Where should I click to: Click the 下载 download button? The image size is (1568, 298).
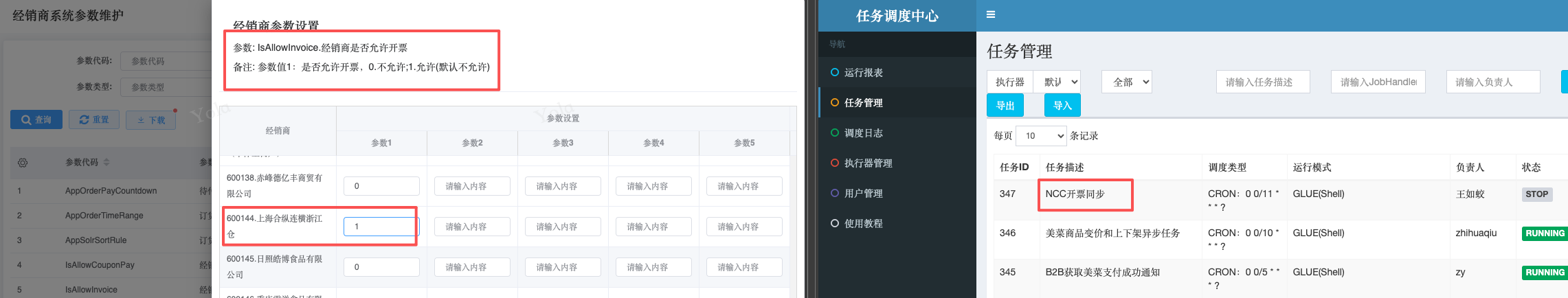click(151, 119)
